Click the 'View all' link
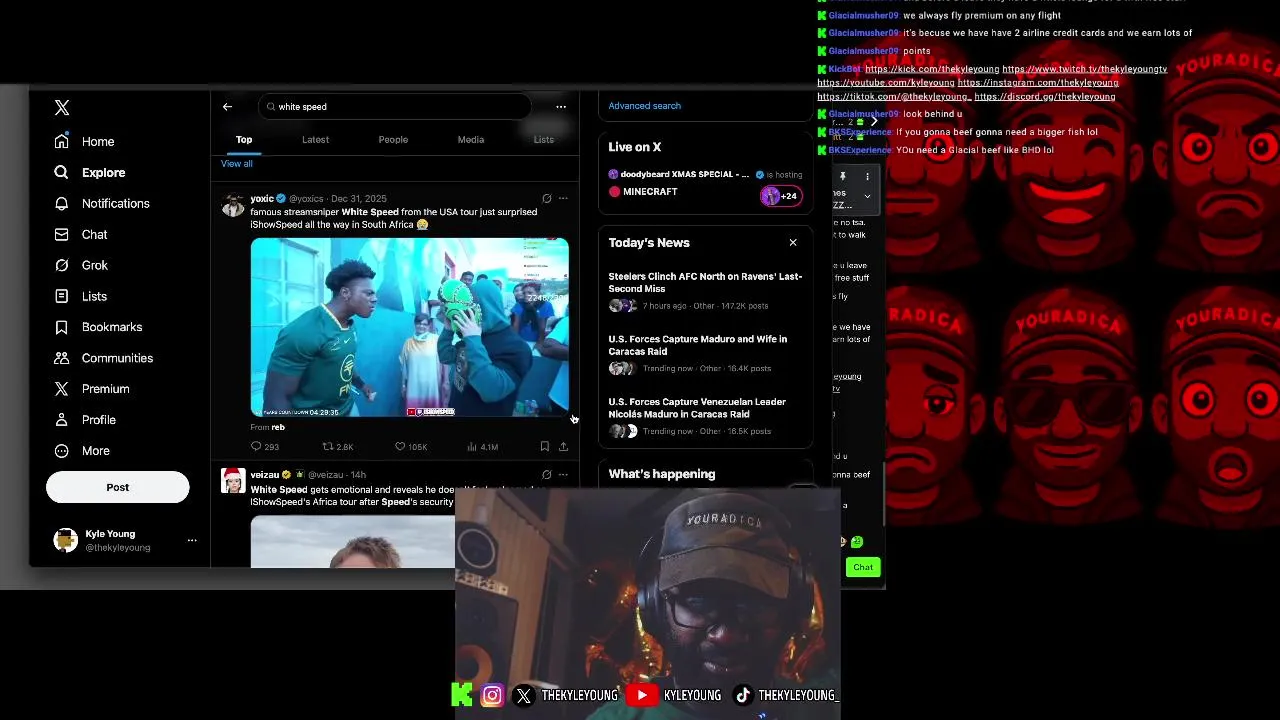Viewport: 1280px width, 720px height. [237, 163]
